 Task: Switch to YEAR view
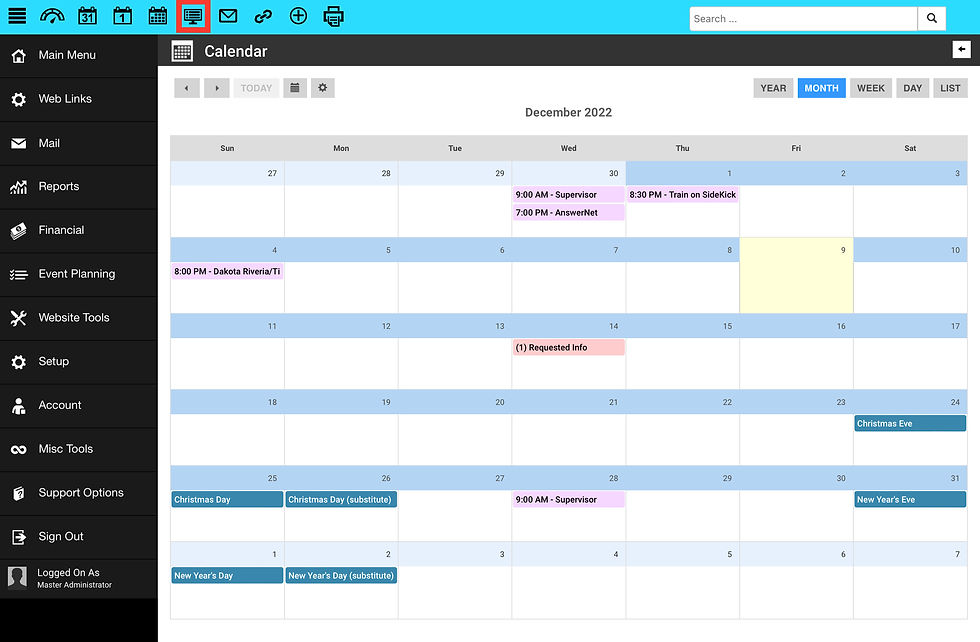(773, 88)
